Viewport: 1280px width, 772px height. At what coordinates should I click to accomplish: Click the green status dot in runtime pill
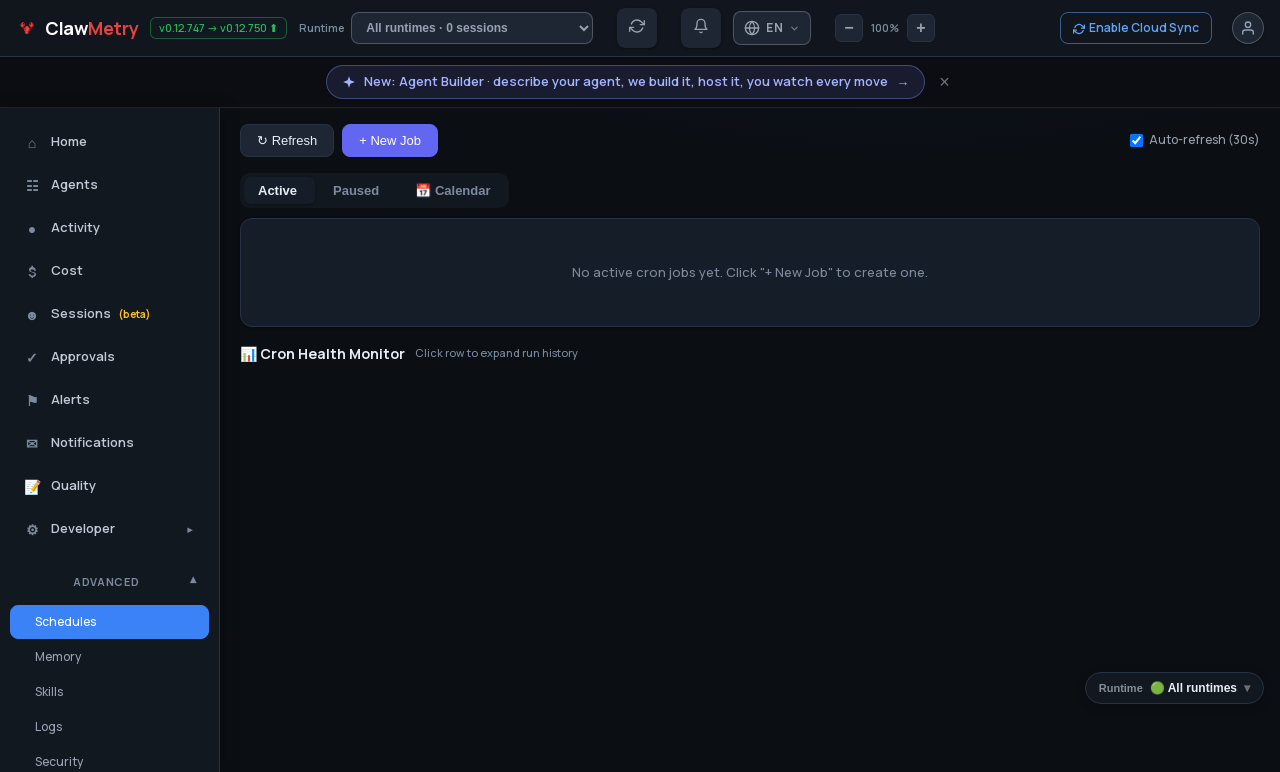tap(1157, 688)
